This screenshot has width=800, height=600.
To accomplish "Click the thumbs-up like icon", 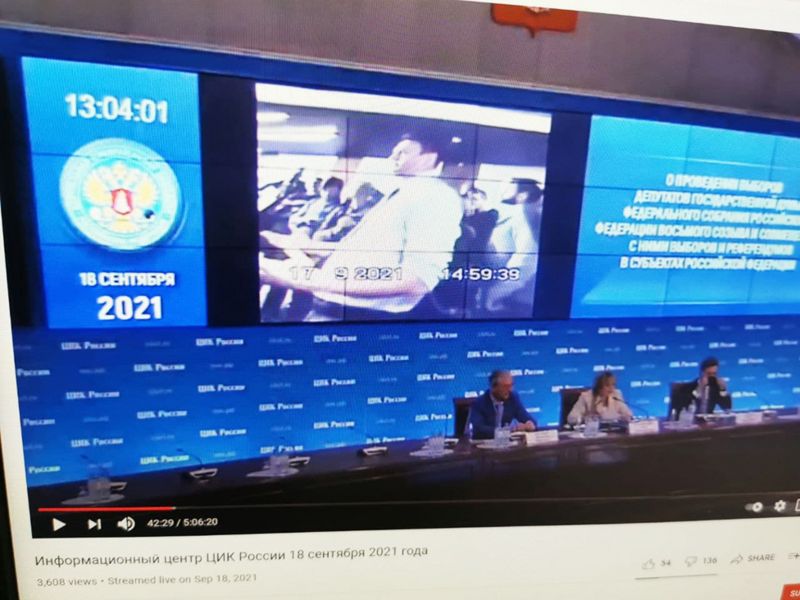I will (649, 564).
